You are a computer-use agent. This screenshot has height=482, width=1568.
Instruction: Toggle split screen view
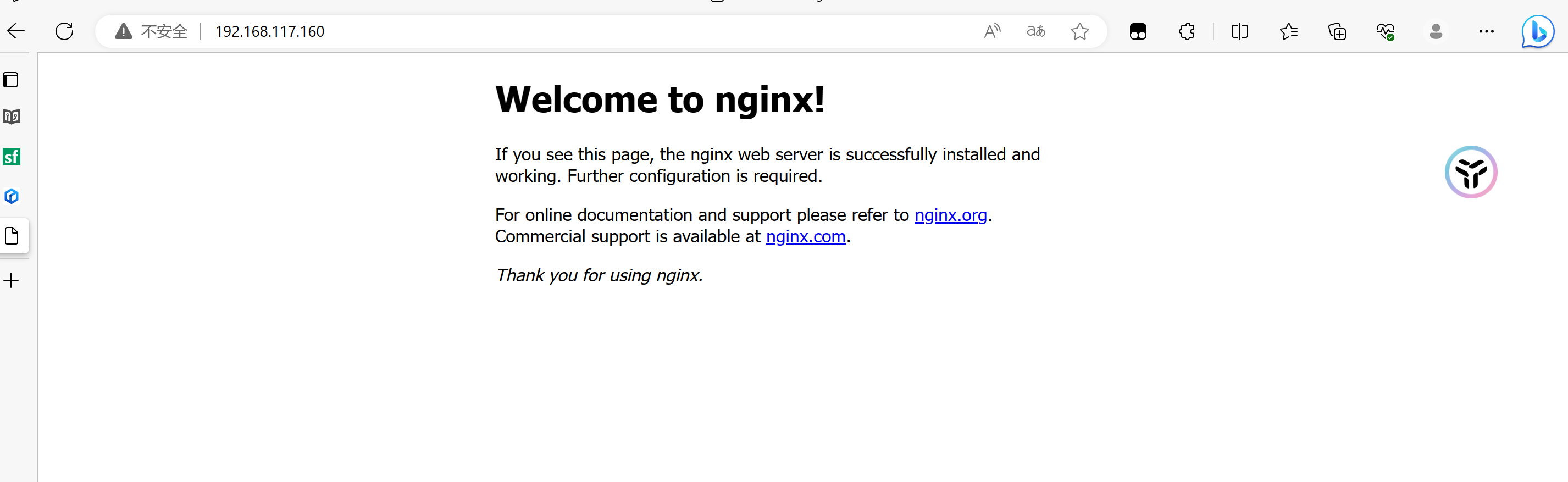point(1239,31)
